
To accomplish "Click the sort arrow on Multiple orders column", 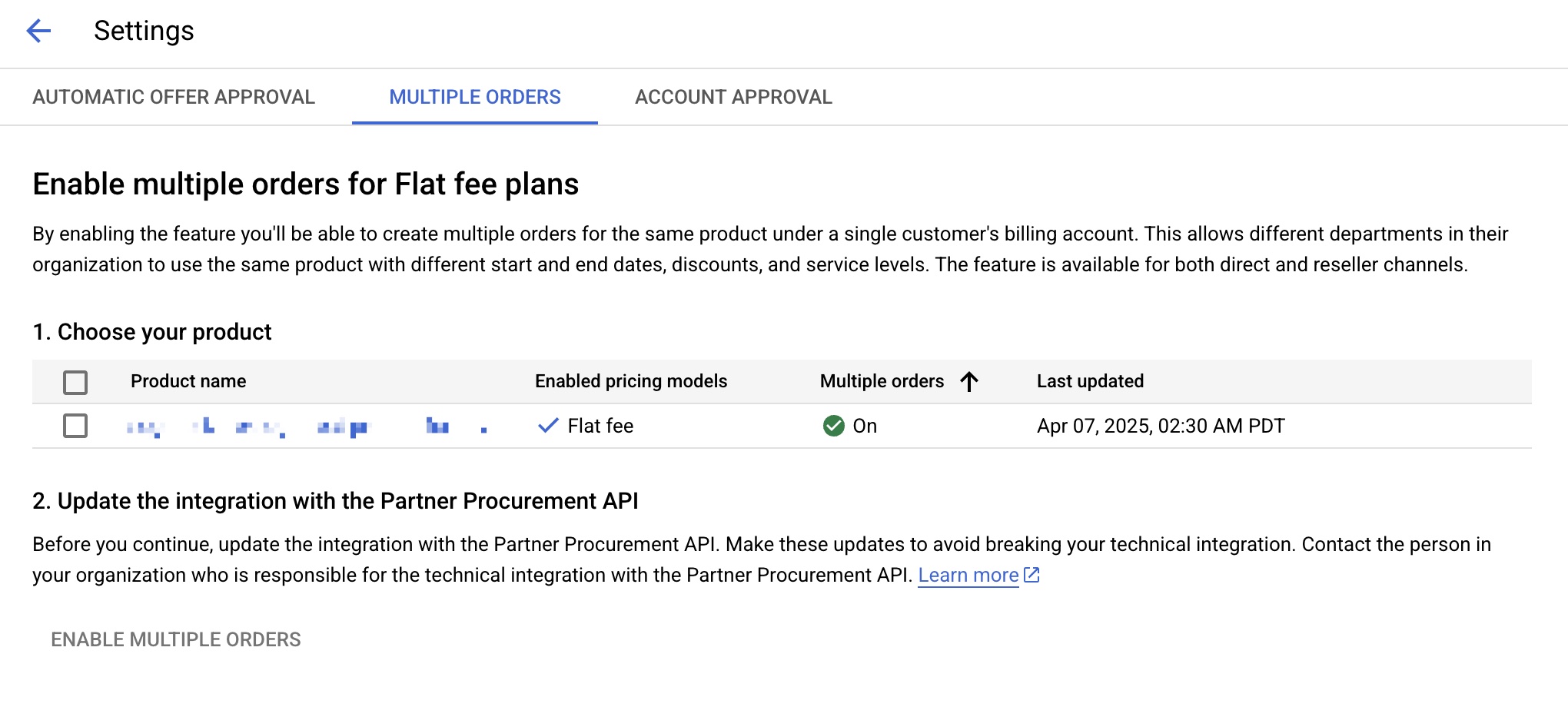I will (970, 380).
